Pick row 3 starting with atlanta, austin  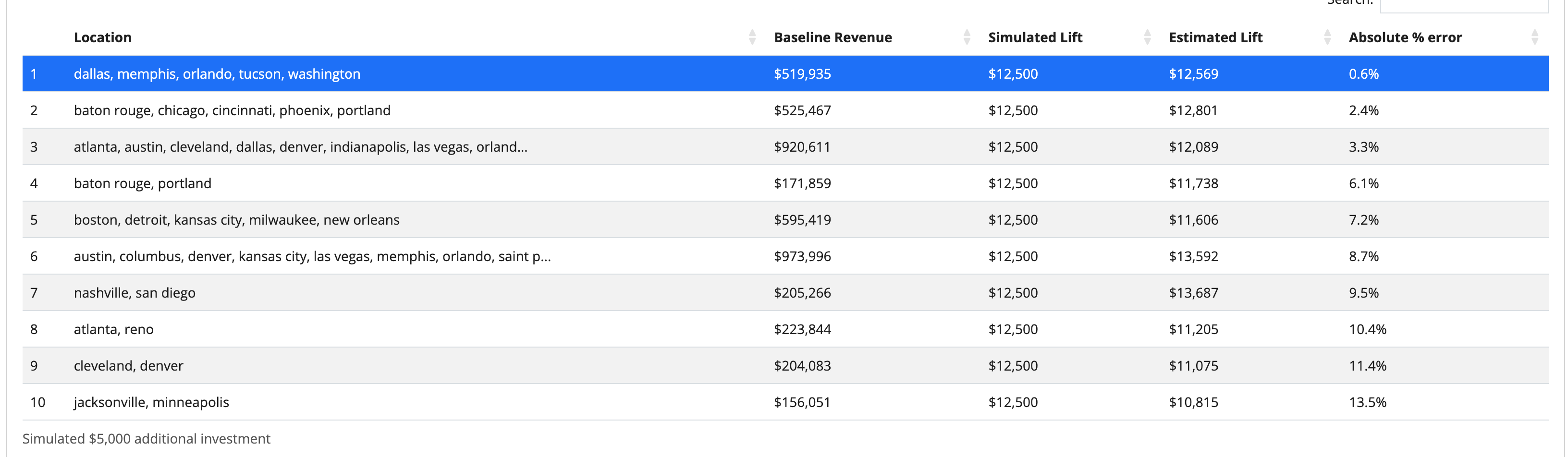tap(300, 147)
